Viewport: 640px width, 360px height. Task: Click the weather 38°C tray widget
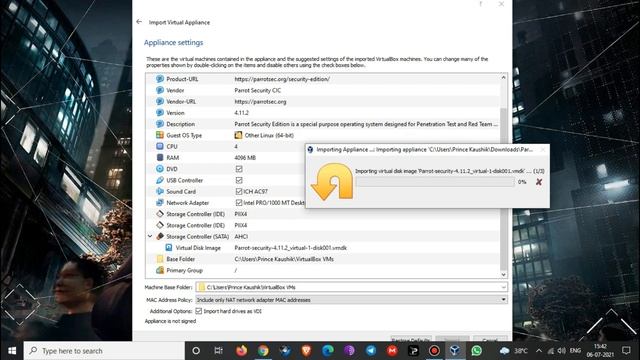pyautogui.click(x=513, y=351)
